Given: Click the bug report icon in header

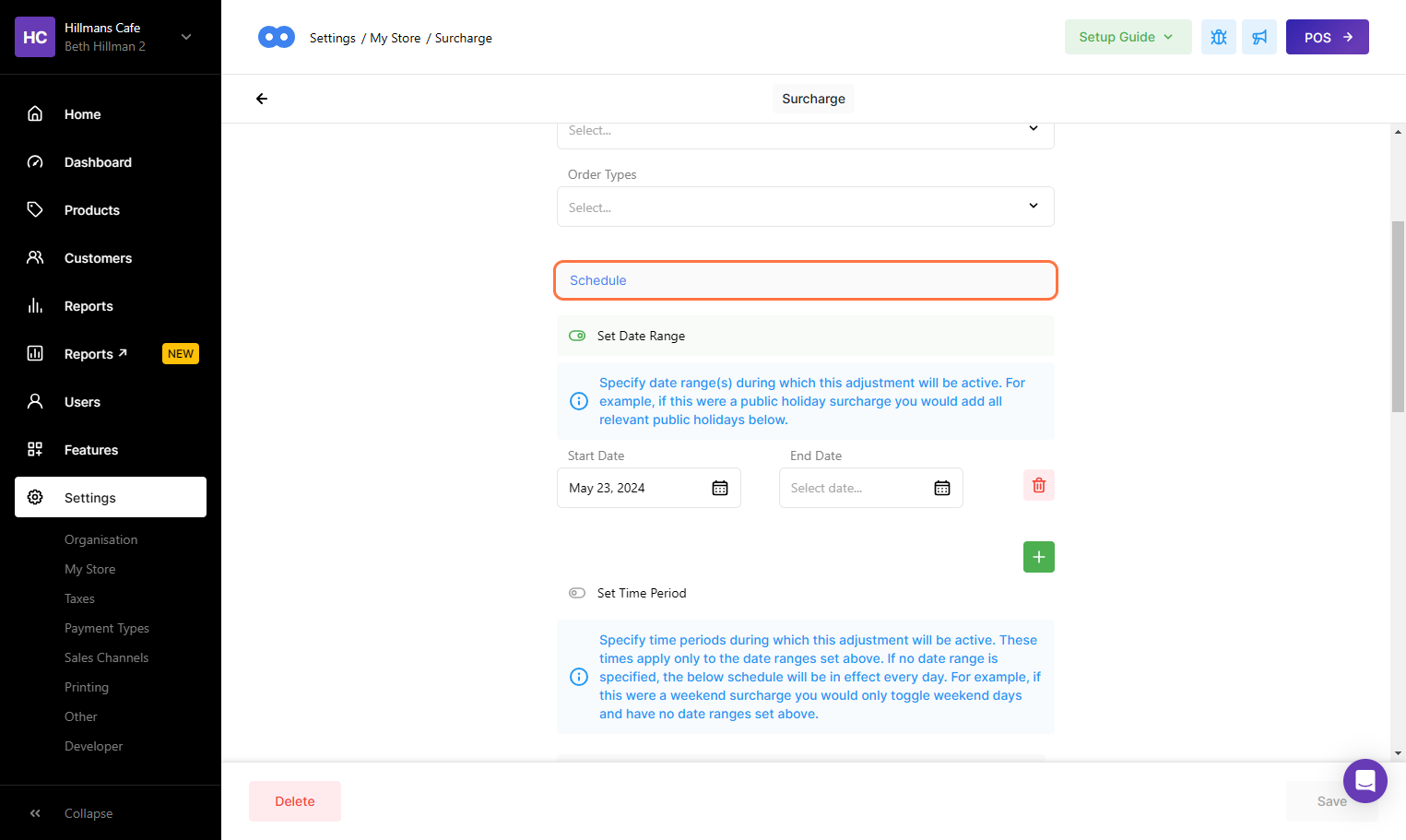Looking at the screenshot, I should point(1218,37).
